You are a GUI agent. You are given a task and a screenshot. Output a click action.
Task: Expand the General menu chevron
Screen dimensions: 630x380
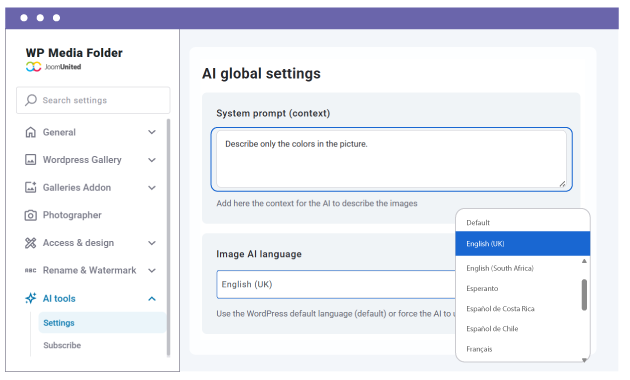click(x=152, y=132)
